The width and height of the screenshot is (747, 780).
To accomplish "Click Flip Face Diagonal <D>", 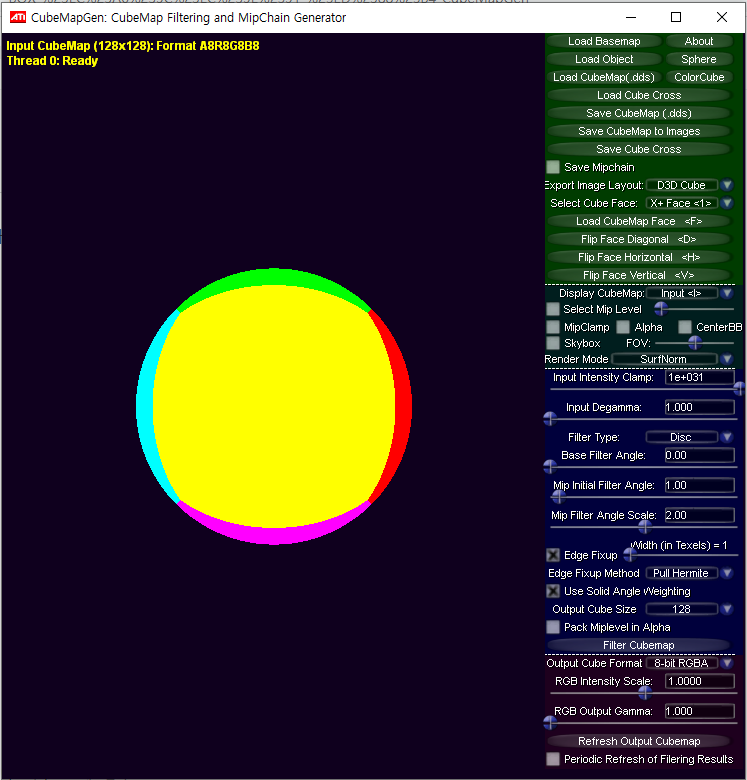I will [639, 239].
